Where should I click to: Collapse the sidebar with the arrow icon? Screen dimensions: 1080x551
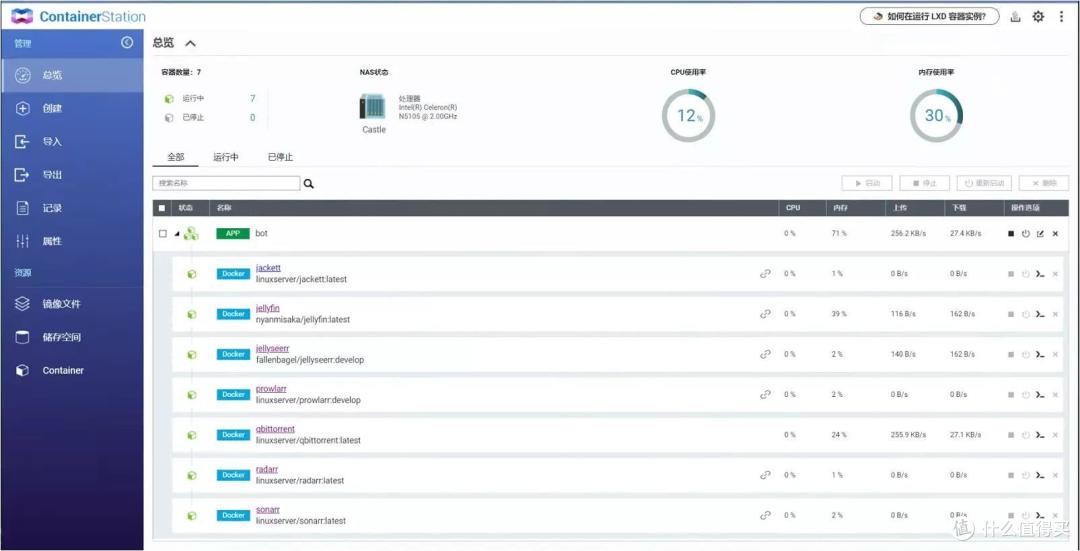[127, 43]
